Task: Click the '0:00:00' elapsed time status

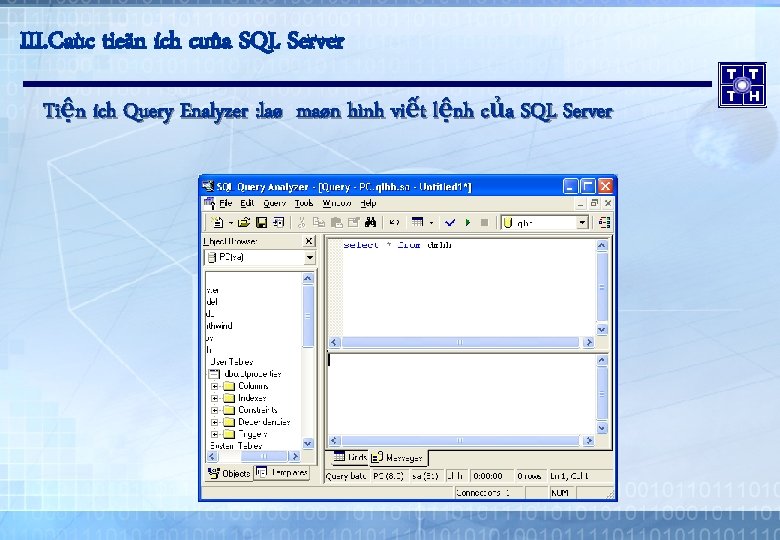Action: [488, 476]
